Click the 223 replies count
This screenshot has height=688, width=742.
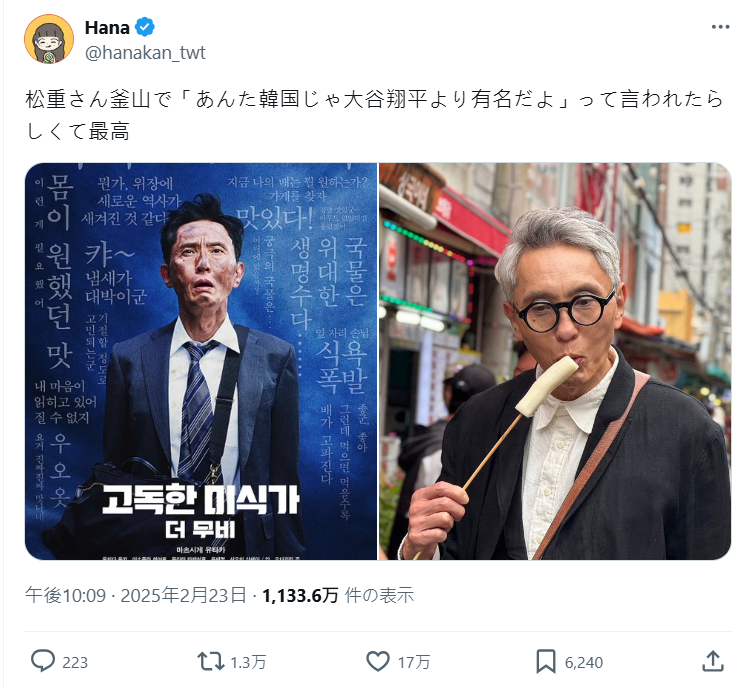75,662
